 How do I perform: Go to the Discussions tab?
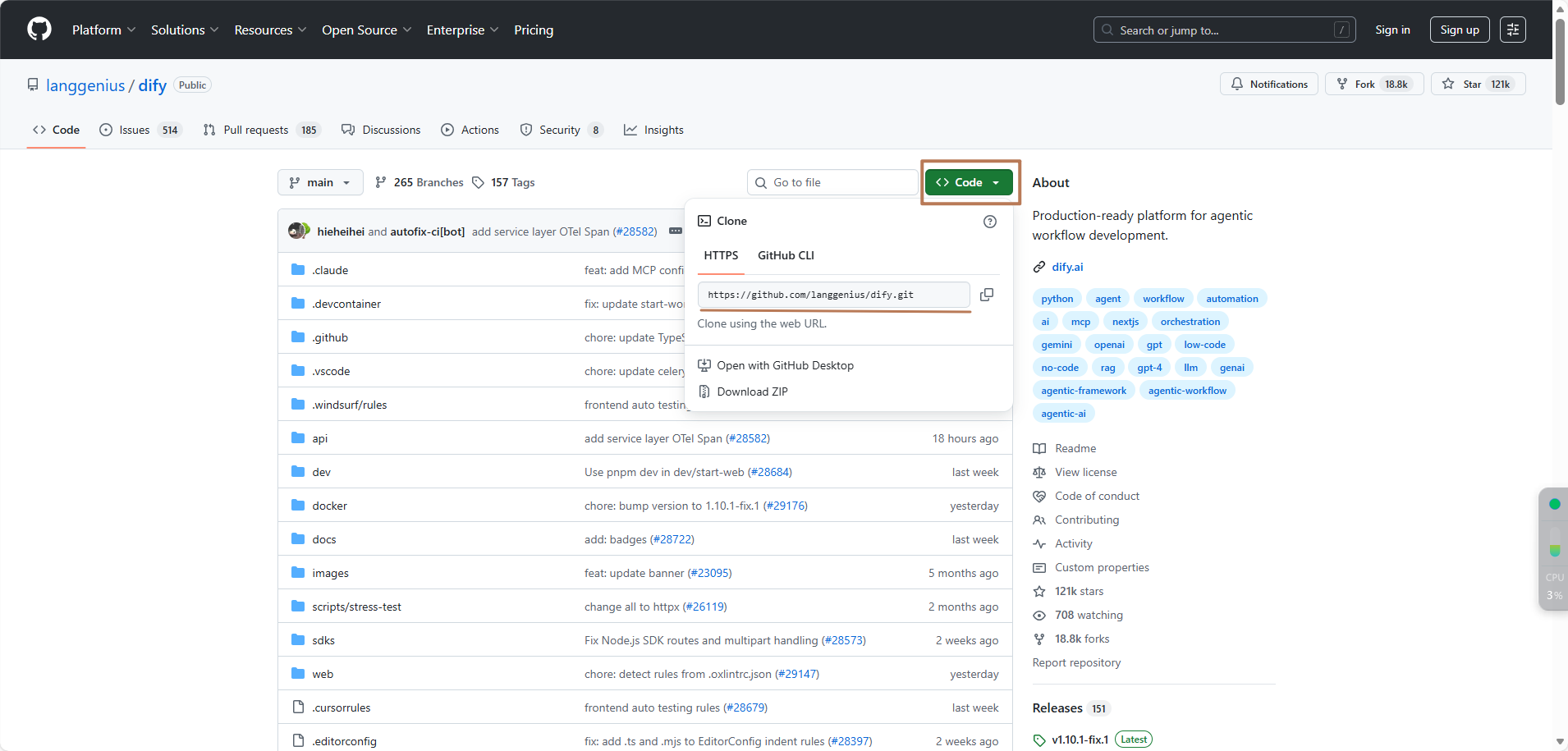click(382, 130)
